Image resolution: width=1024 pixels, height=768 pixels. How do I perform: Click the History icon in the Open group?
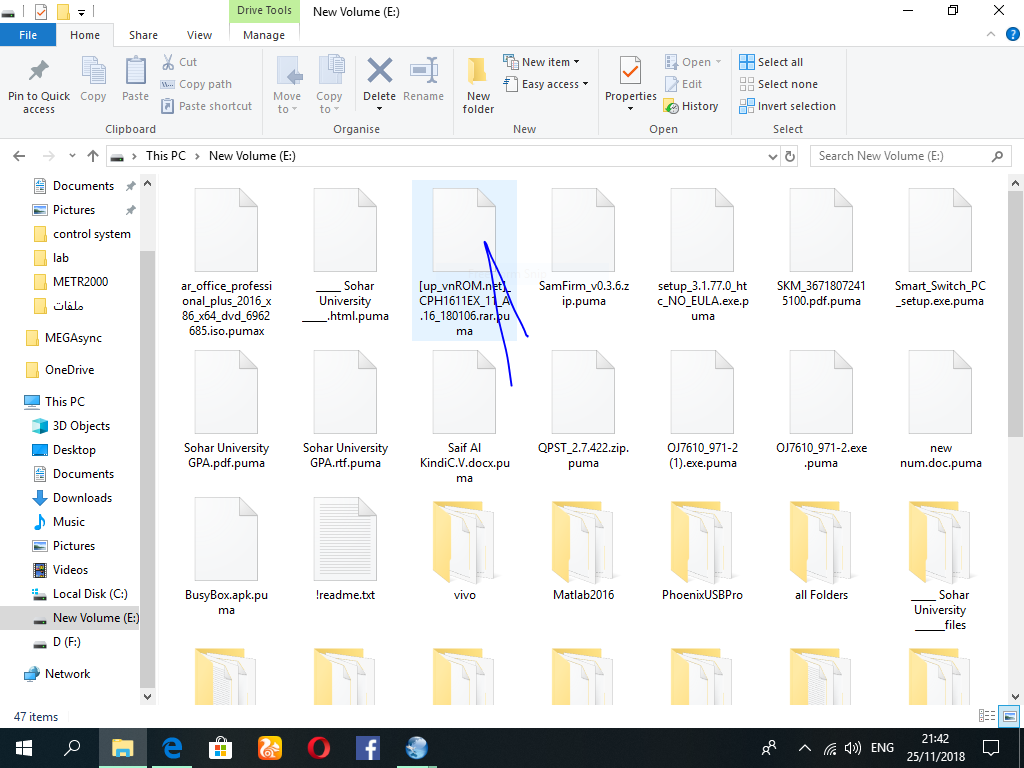tap(693, 106)
